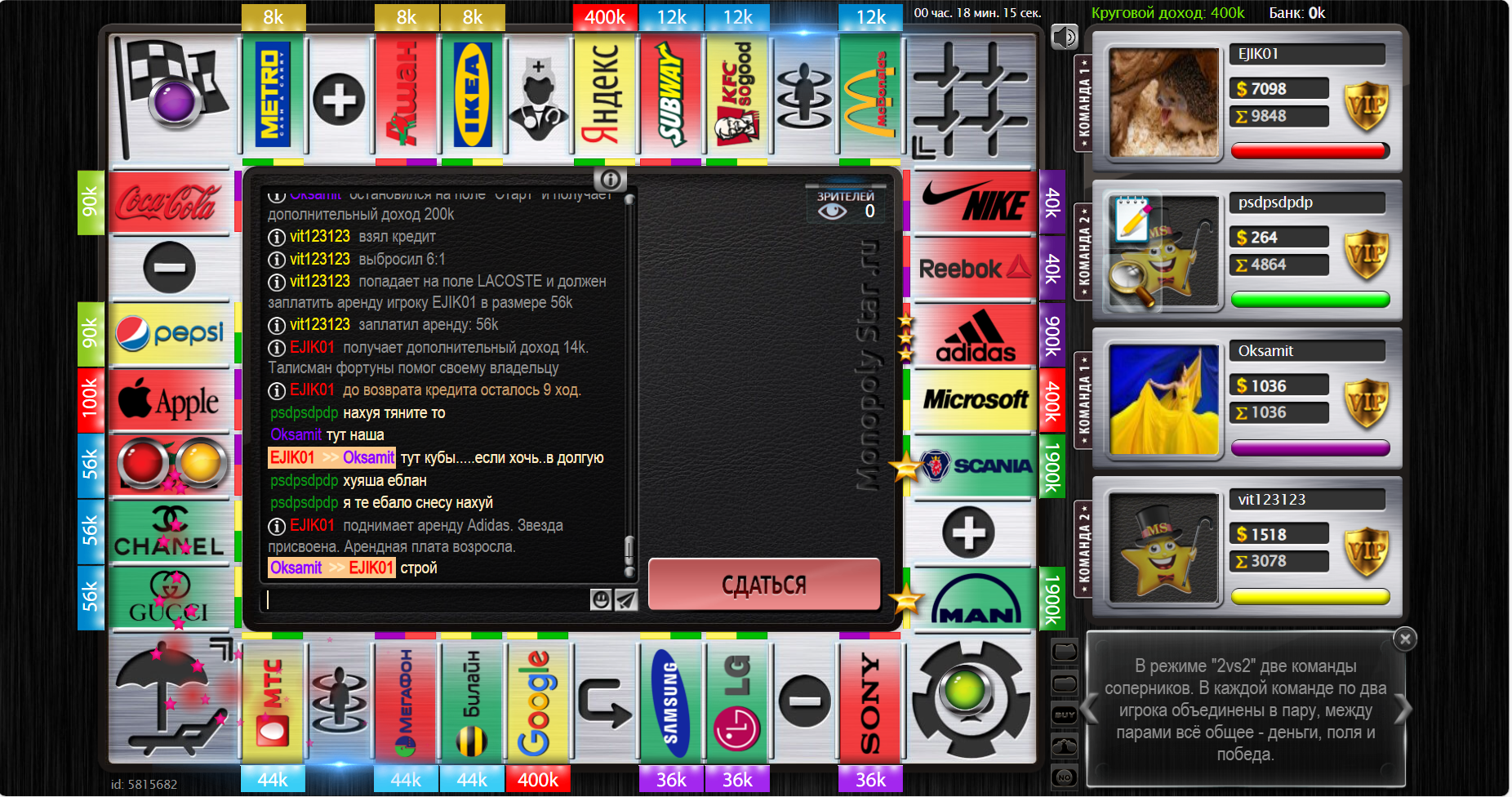This screenshot has width=1512, height=797.
Task: Select the Scania property cell
Action: [x=972, y=466]
